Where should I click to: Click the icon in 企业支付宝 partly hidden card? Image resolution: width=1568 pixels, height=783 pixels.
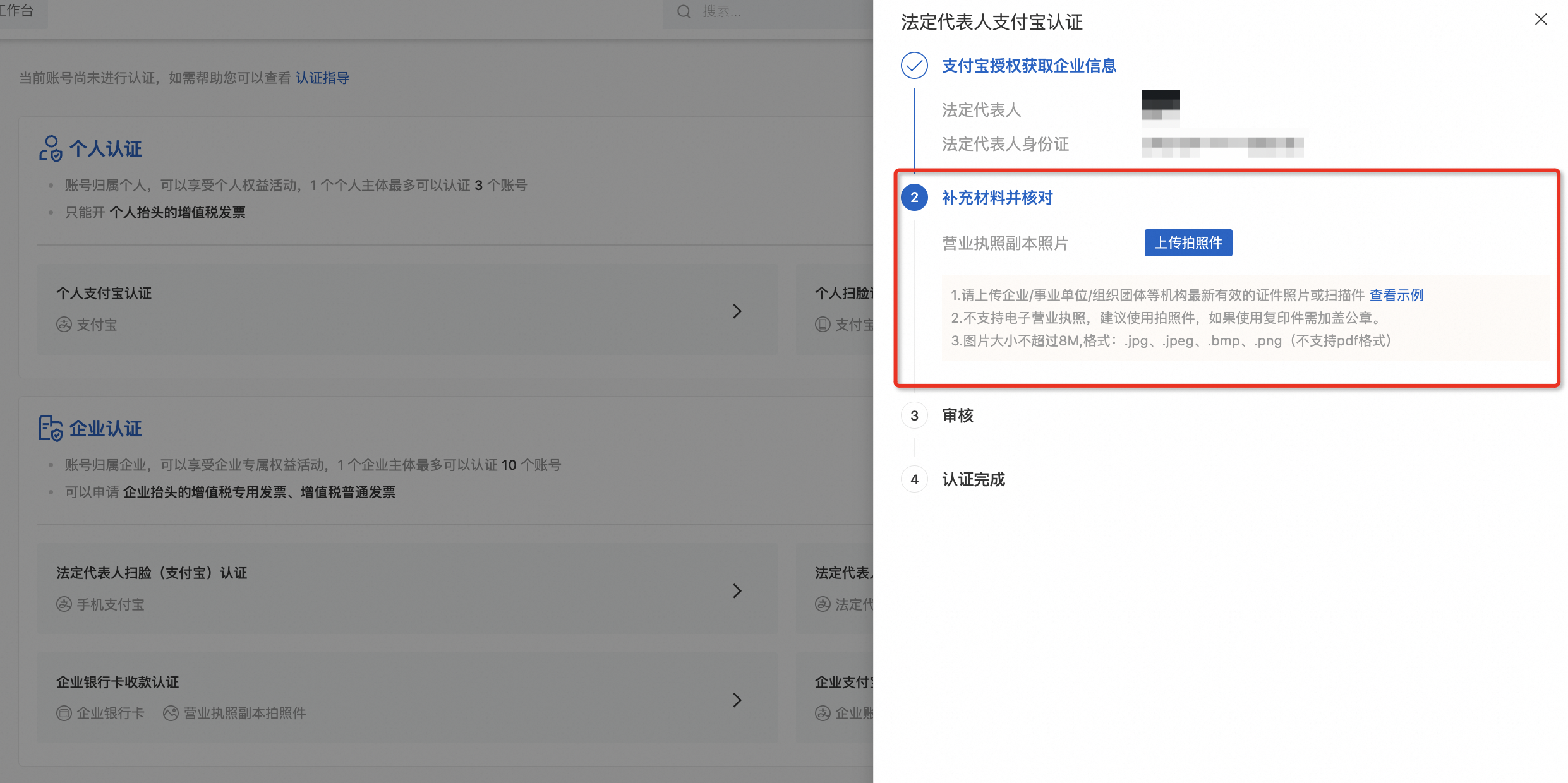pyautogui.click(x=823, y=714)
